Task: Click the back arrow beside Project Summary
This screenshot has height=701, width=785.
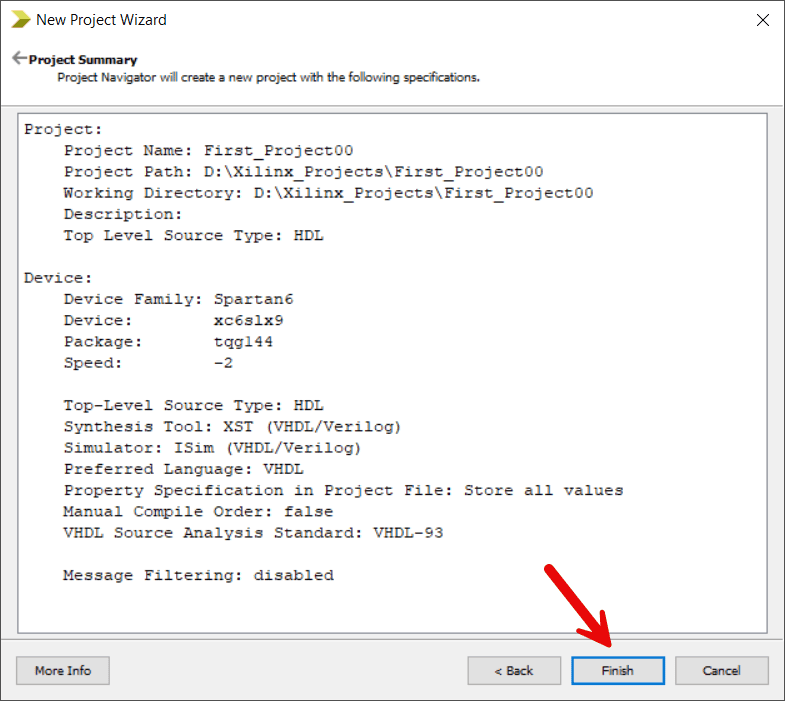Action: pos(19,58)
